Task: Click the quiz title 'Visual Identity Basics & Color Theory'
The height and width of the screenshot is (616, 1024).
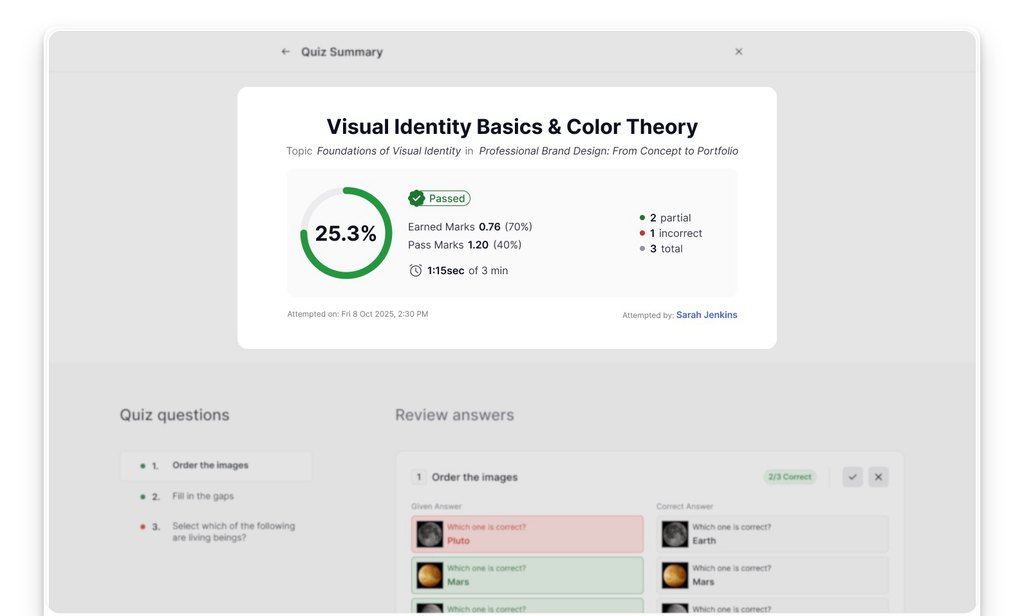Action: click(512, 126)
